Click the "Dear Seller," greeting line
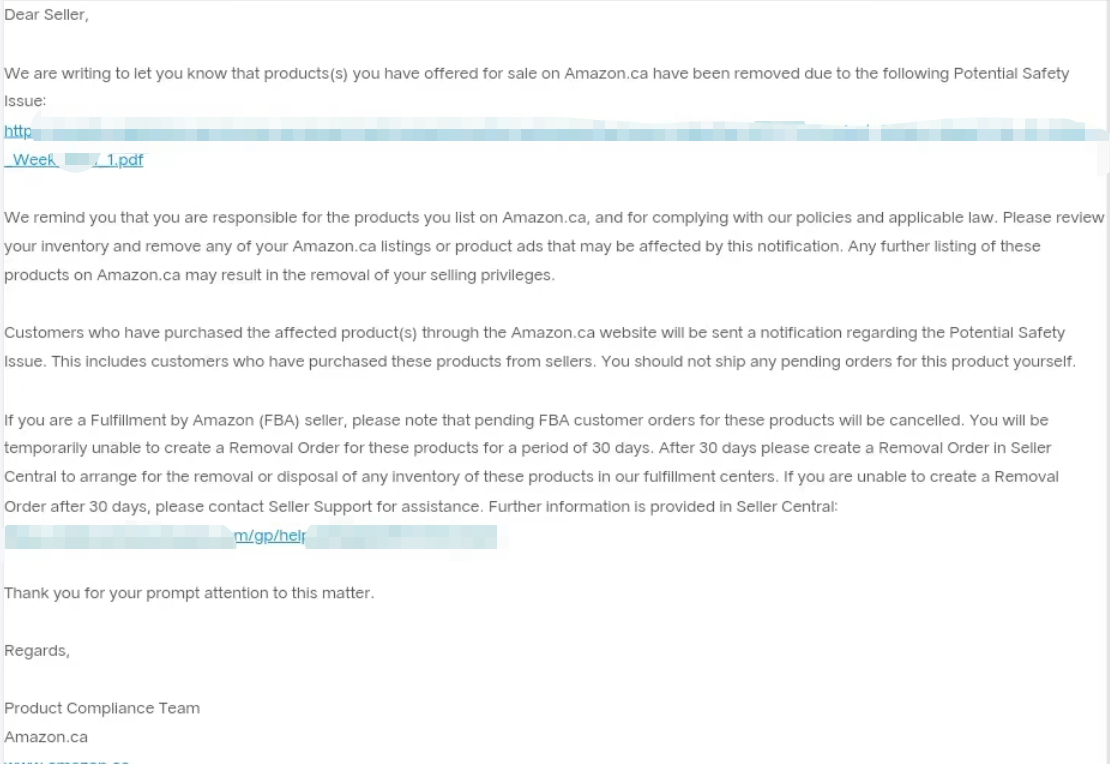Viewport: 1110px width, 764px height. (46, 16)
